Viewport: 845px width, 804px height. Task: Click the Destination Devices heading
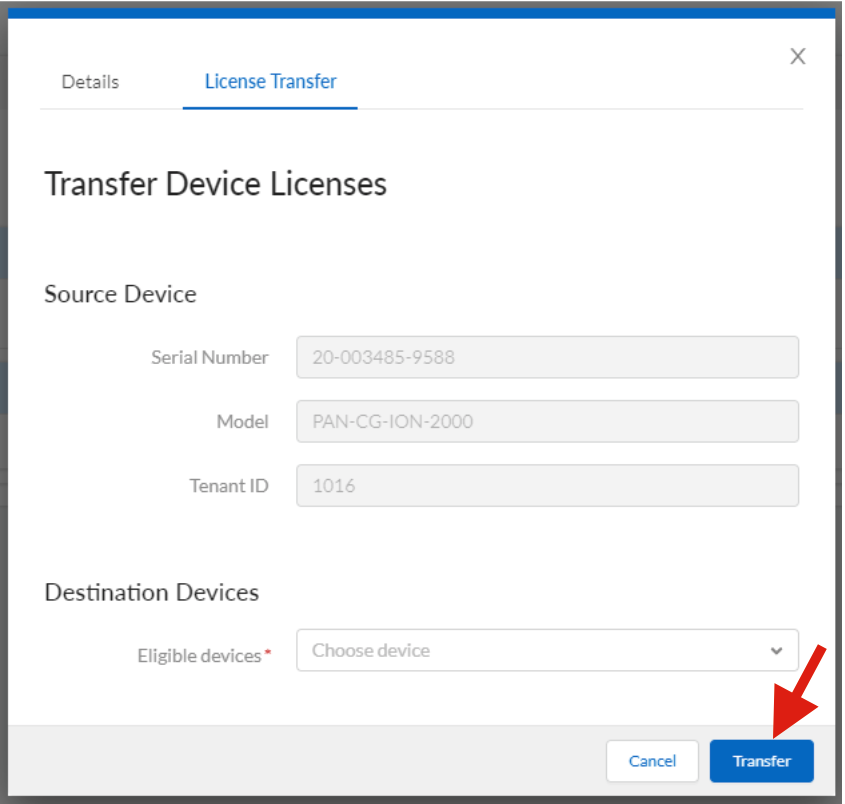(151, 592)
